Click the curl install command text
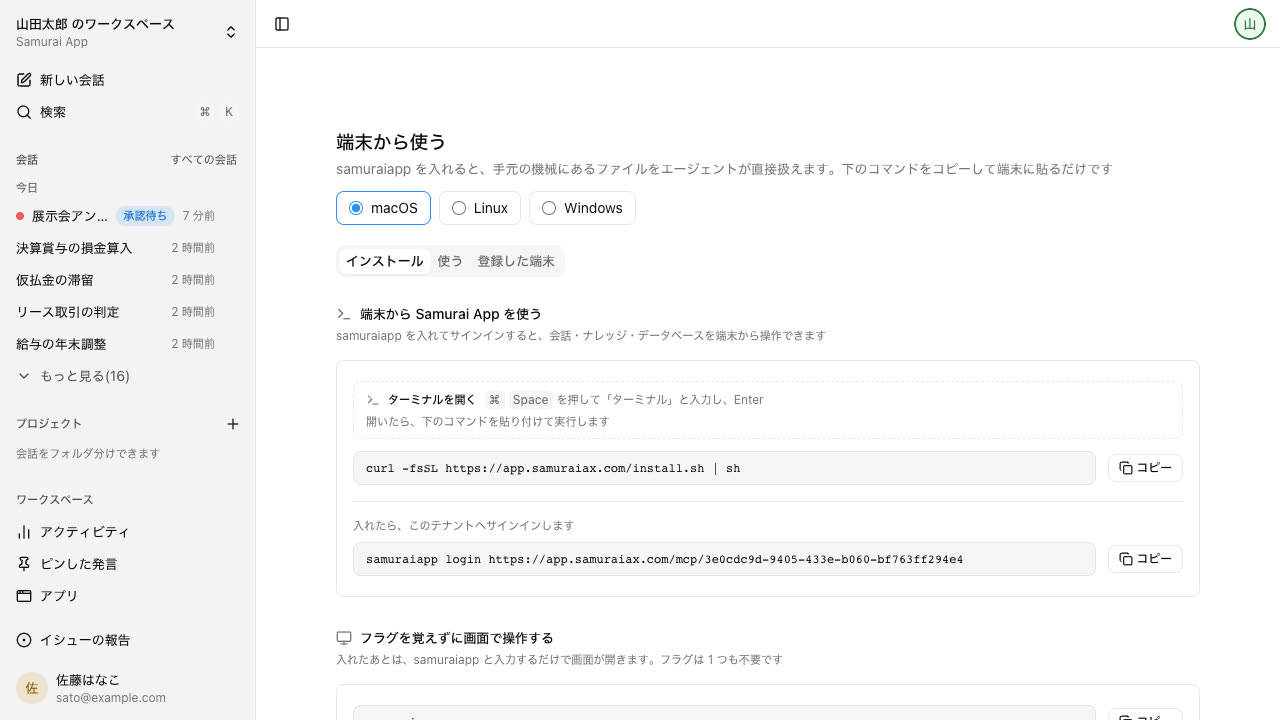1280x720 pixels. click(553, 468)
